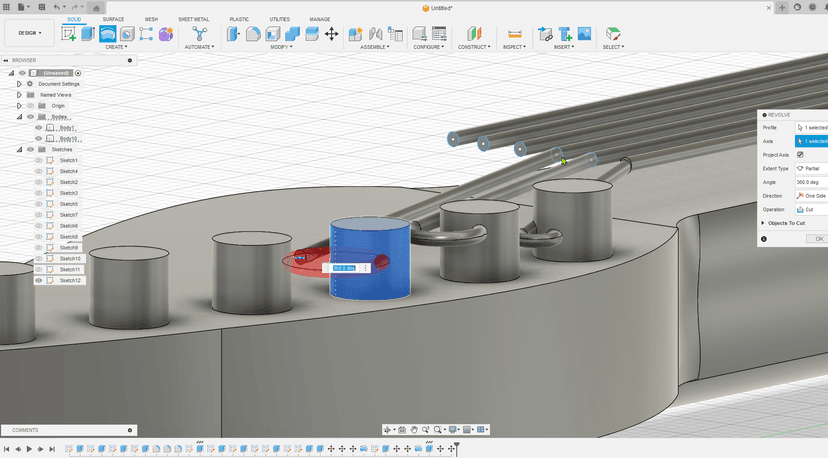828x458 pixels.
Task: Switch to the Sheet Metal tab
Action: click(x=194, y=19)
